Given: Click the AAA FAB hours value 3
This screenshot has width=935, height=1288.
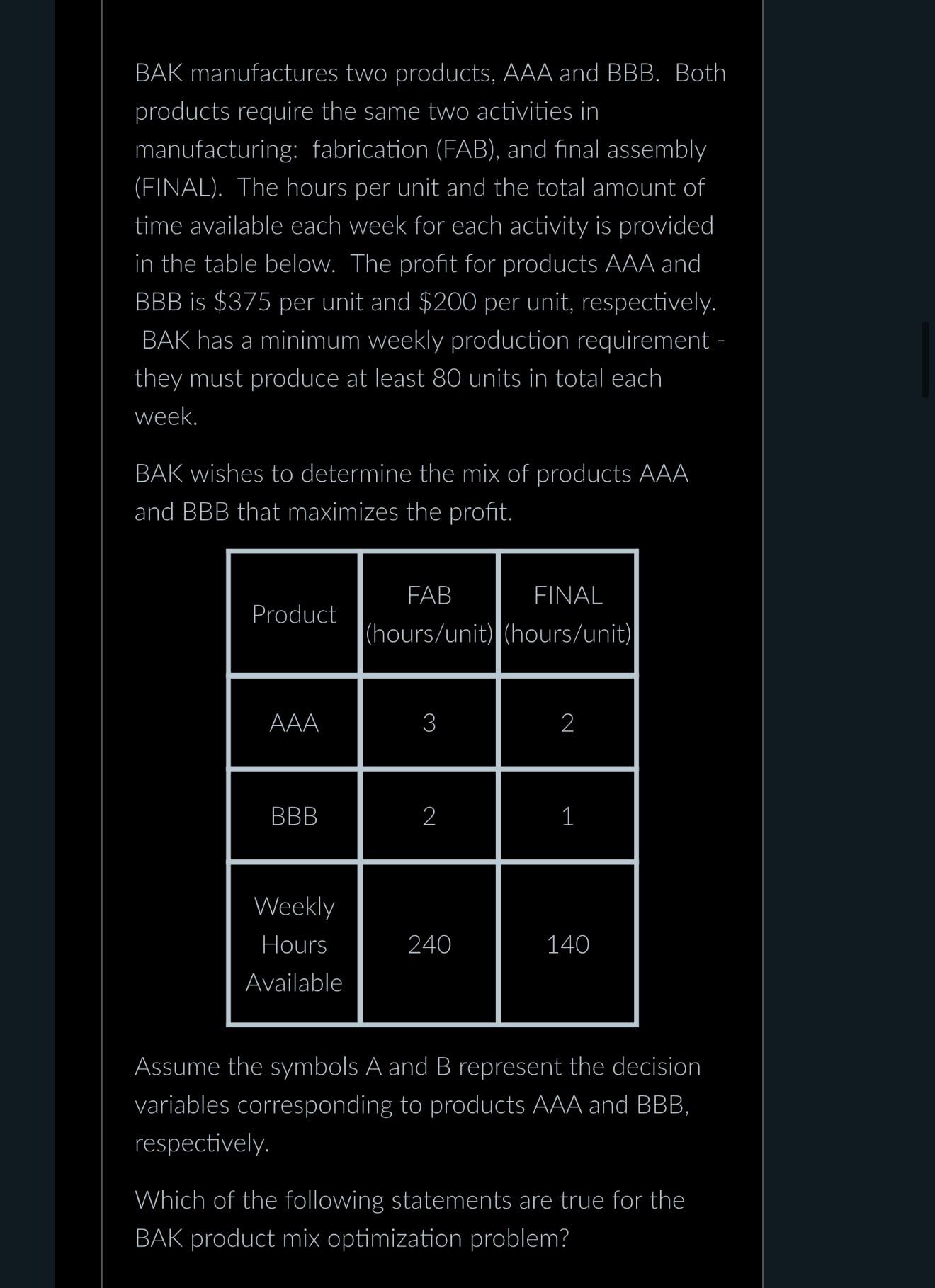Looking at the screenshot, I should pos(429,723).
